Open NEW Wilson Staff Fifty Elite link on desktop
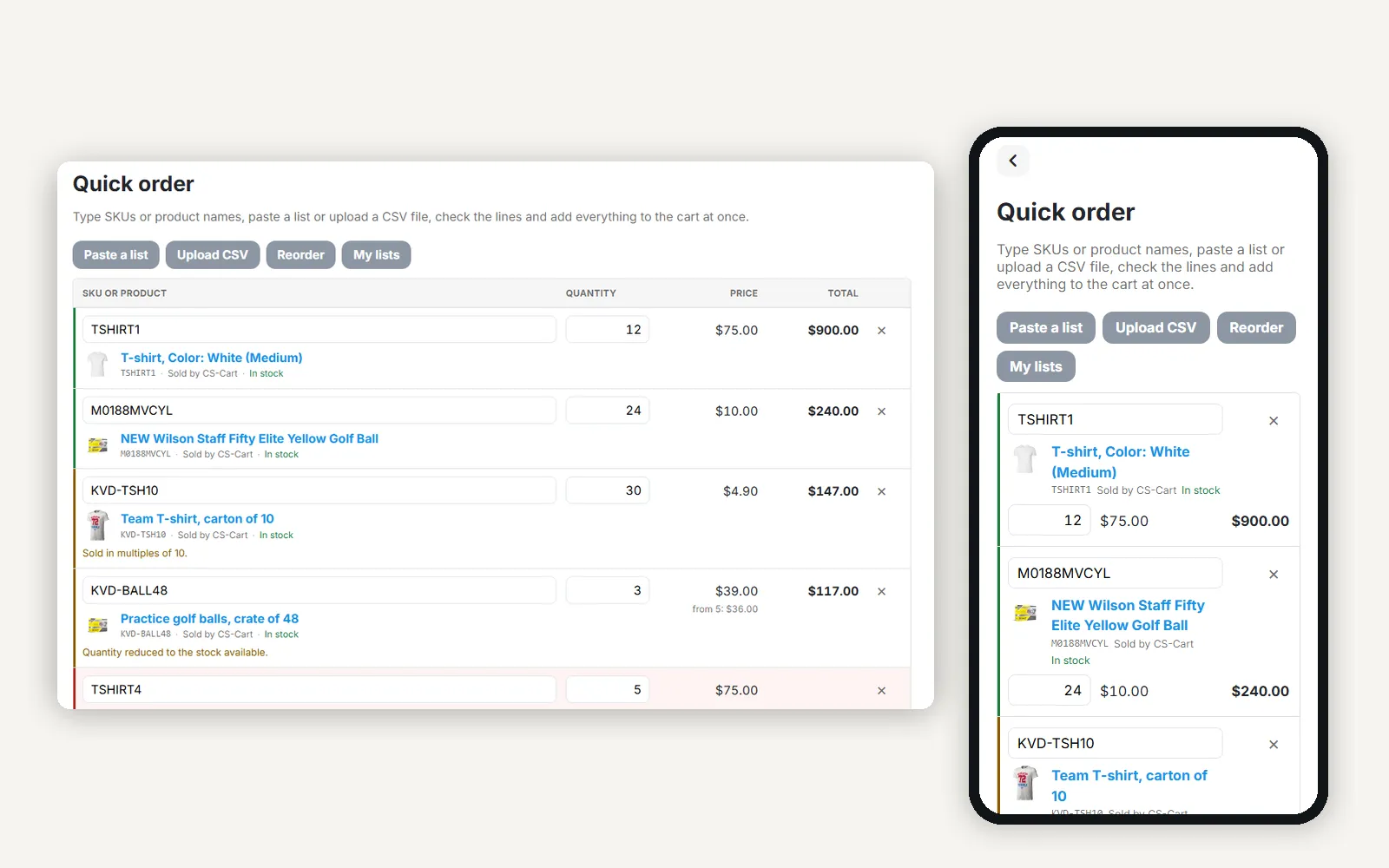 tap(249, 439)
